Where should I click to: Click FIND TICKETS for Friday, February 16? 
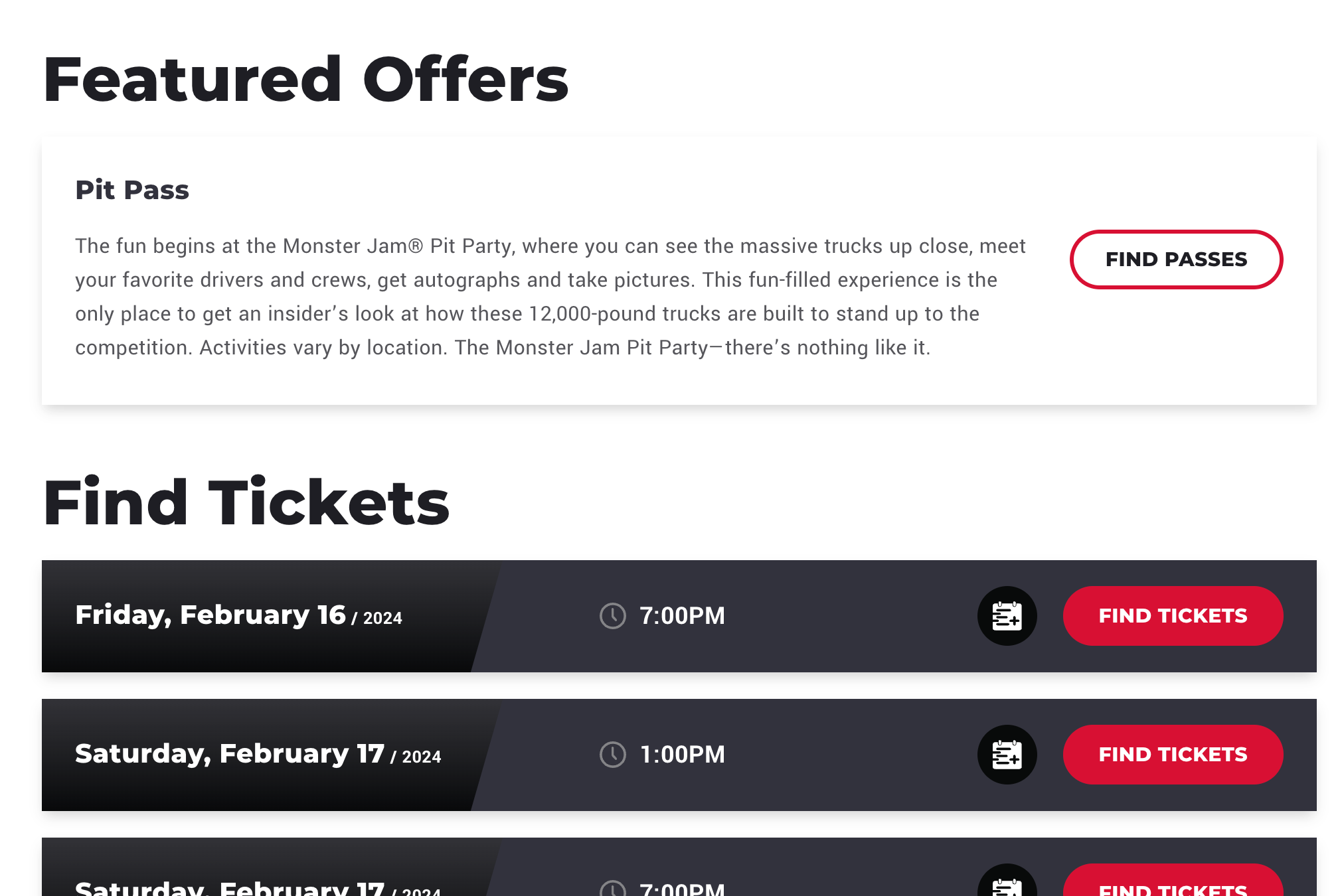[x=1173, y=616]
